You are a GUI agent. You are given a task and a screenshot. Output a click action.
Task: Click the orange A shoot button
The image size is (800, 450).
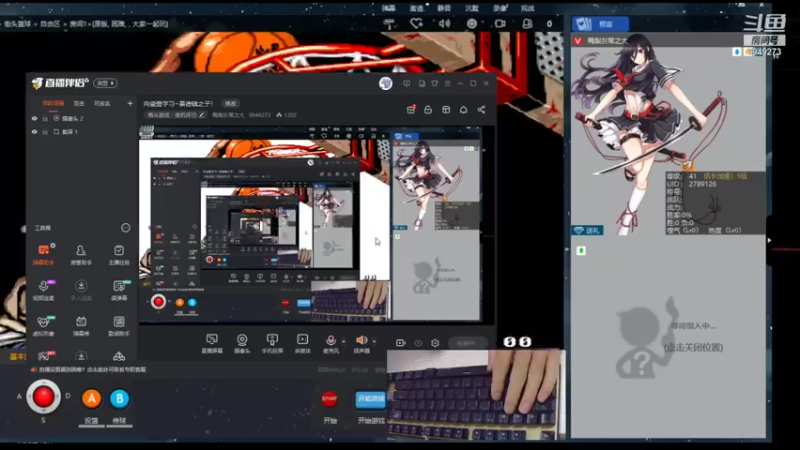point(91,398)
